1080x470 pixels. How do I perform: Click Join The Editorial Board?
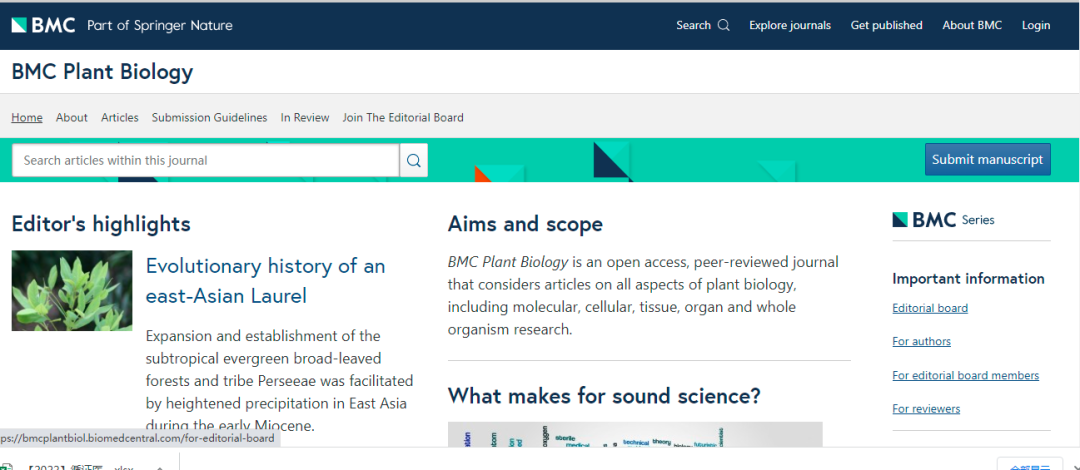point(403,117)
